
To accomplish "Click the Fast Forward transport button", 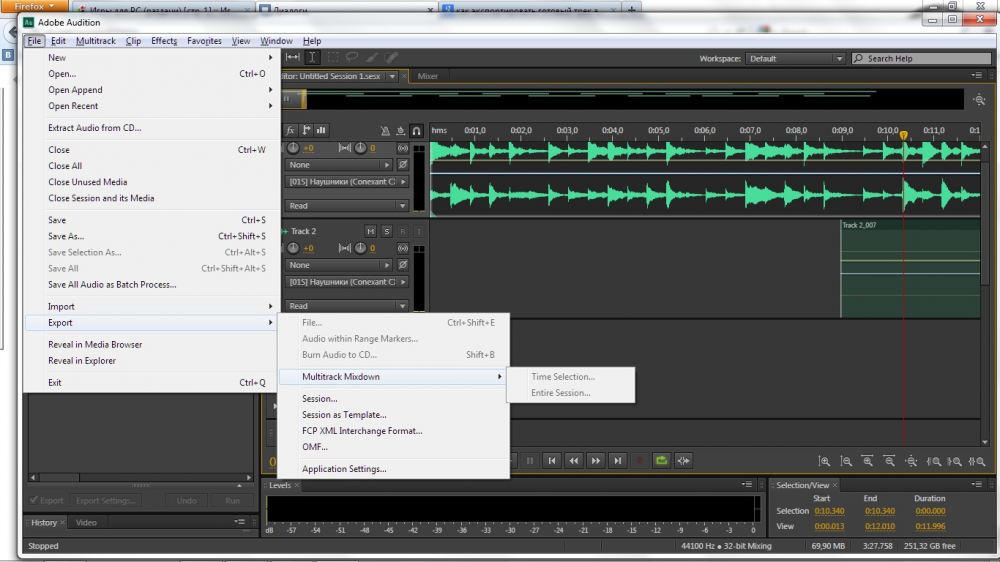I will (x=595, y=461).
